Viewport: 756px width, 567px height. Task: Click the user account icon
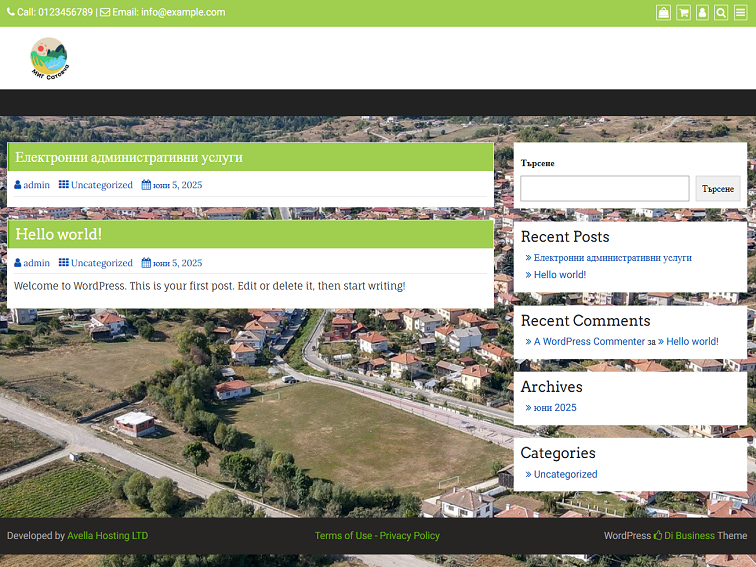click(x=702, y=13)
